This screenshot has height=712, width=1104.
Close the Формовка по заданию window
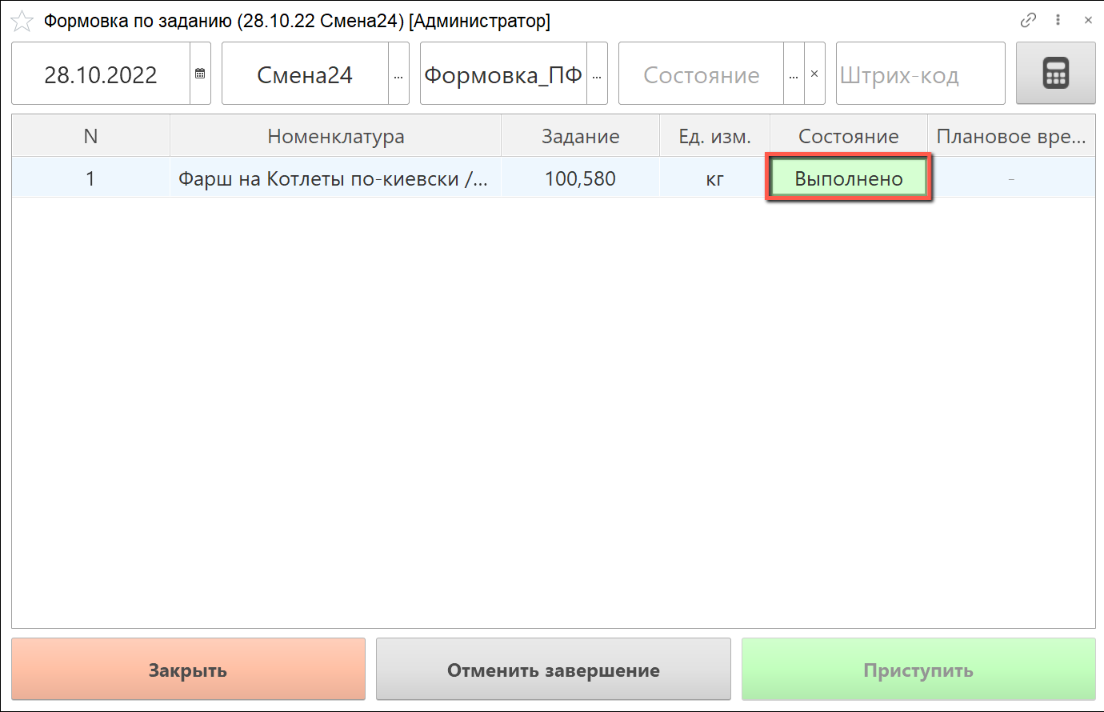click(x=1087, y=20)
